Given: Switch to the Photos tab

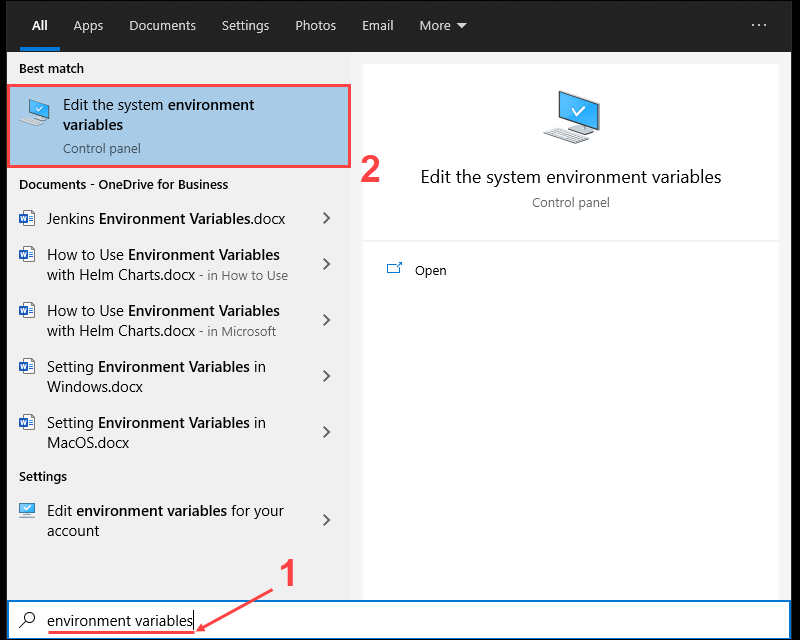Looking at the screenshot, I should click(315, 26).
